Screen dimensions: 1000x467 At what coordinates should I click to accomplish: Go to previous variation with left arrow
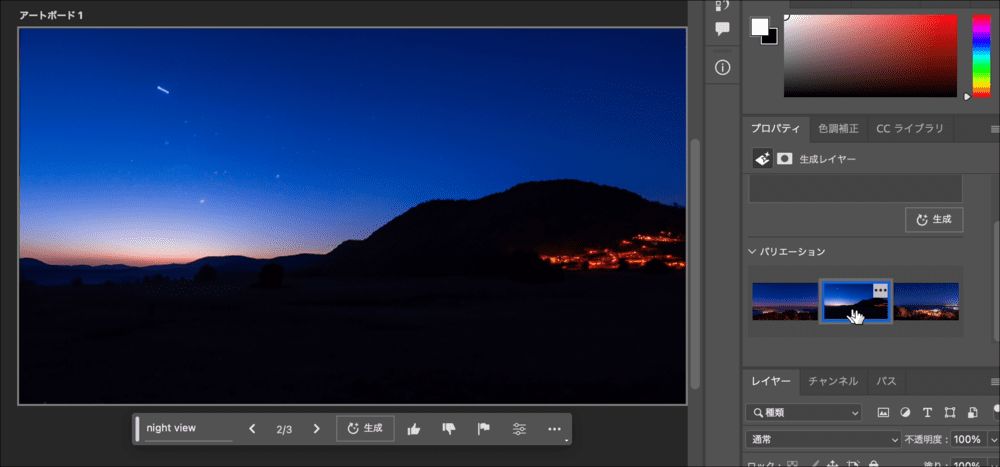point(252,429)
